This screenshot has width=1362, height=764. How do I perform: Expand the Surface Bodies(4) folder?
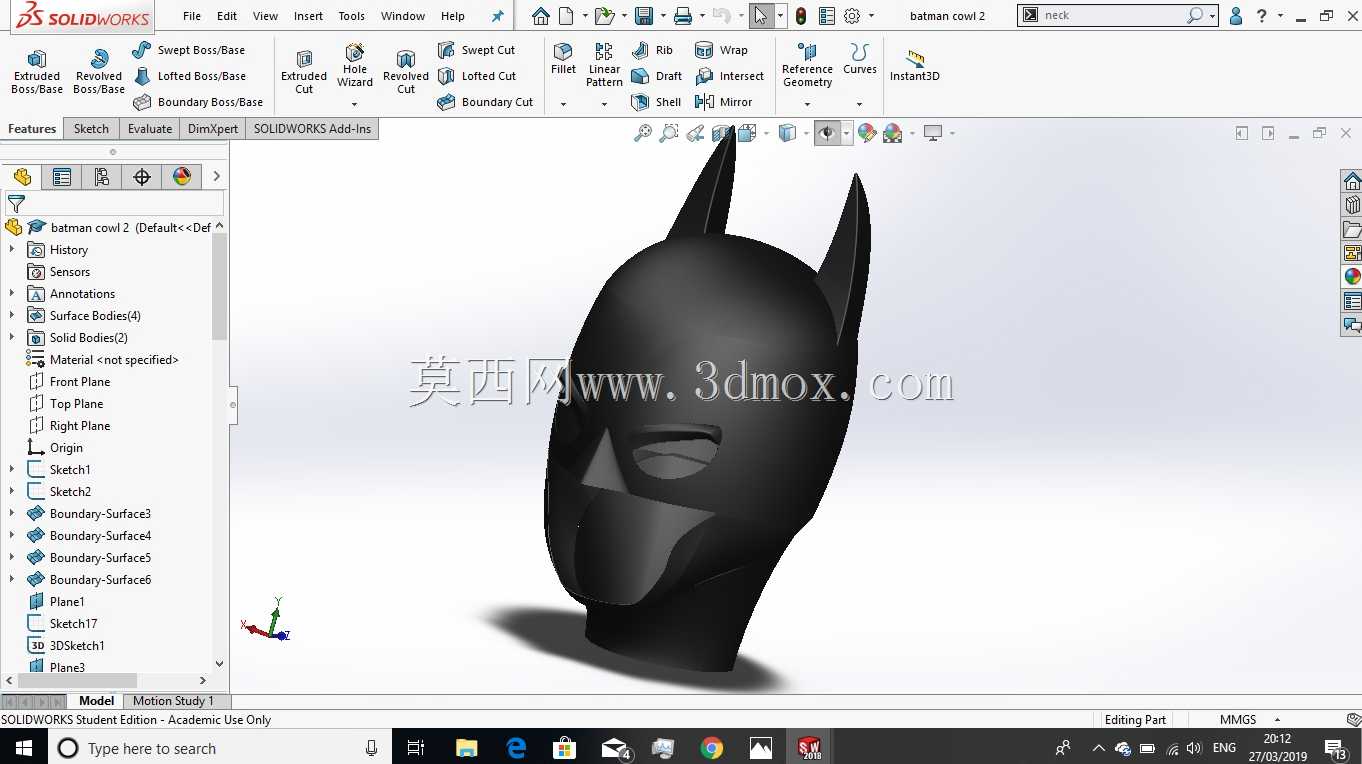12,316
